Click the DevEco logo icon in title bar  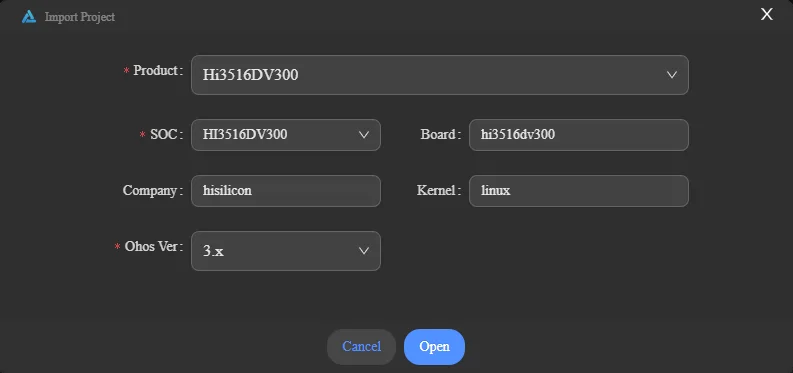pyautogui.click(x=29, y=17)
